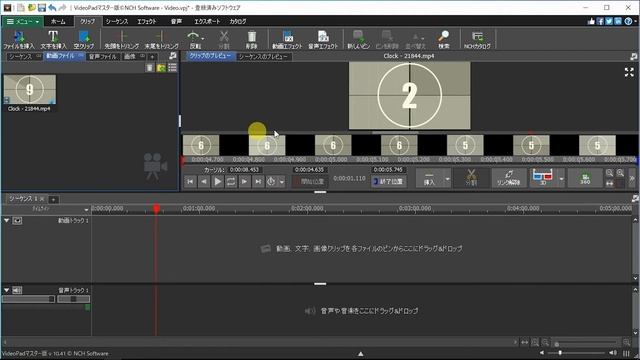Click the Reverse (反転) toolbar icon
The width and height of the screenshot is (640, 360).
coord(193,40)
